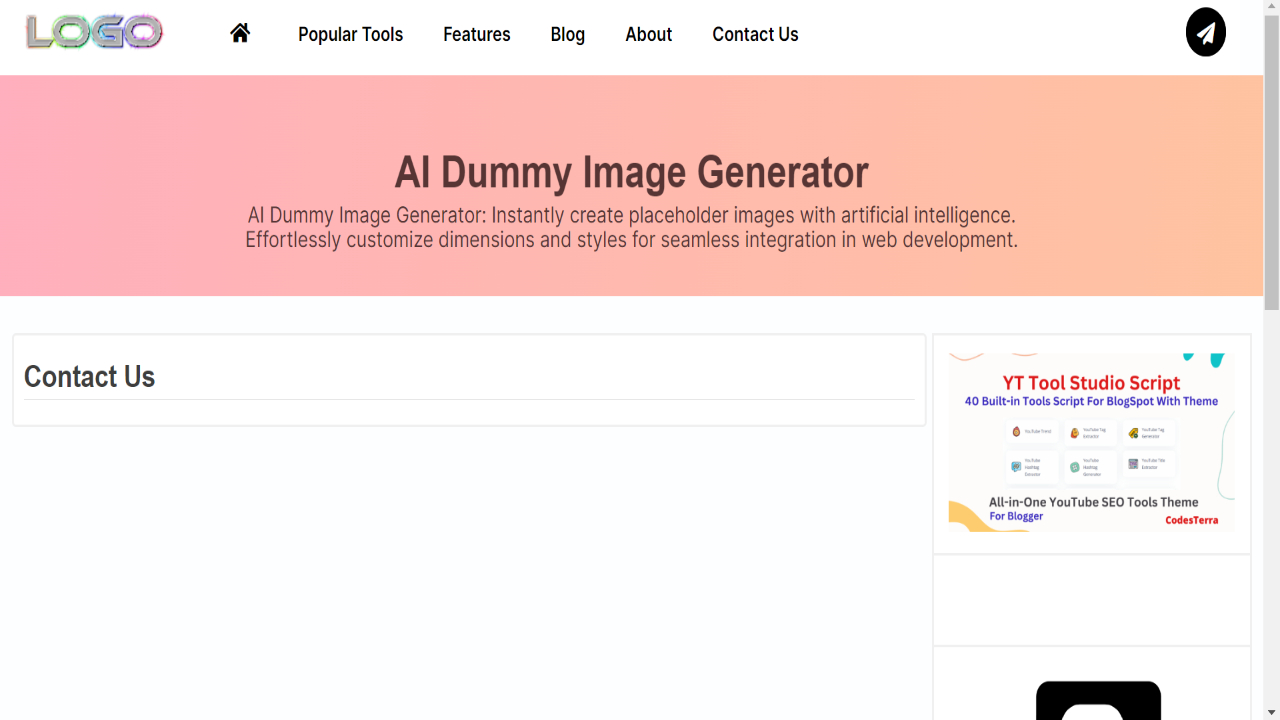
Task: Click the YouTube Tag Extractor icon
Action: coord(1074,433)
